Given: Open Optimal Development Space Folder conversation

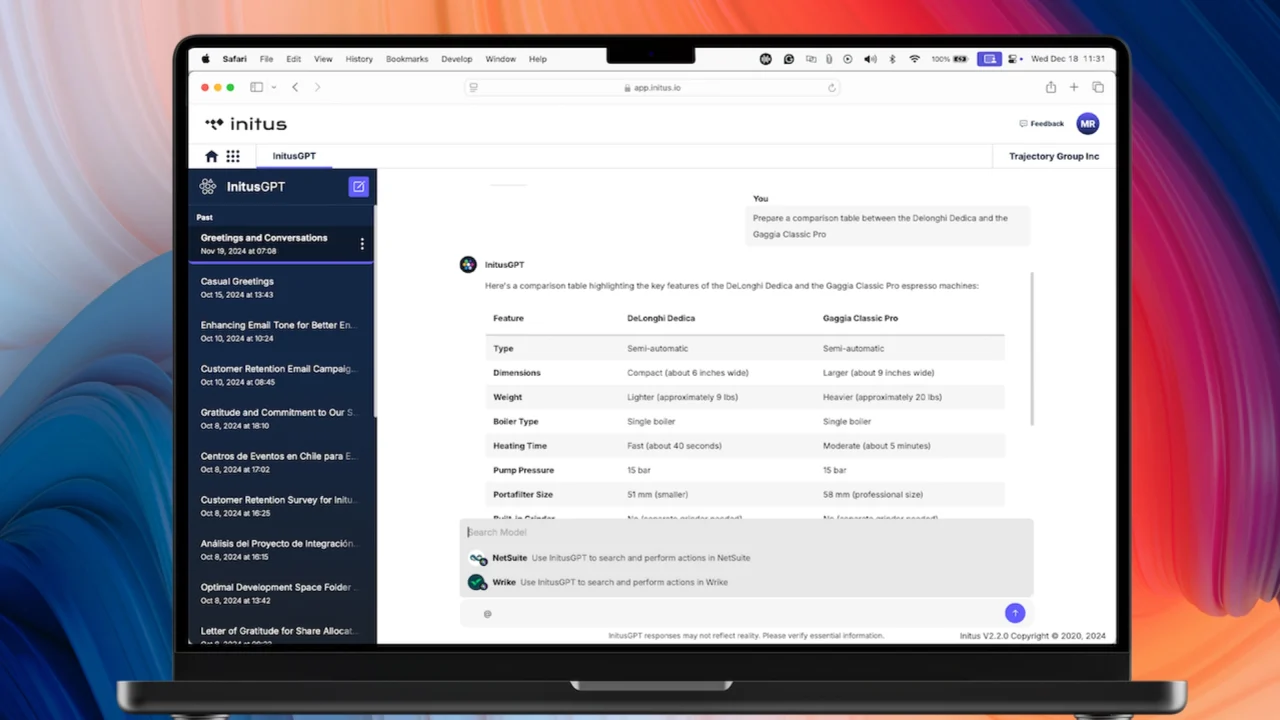Looking at the screenshot, I should [x=282, y=594].
